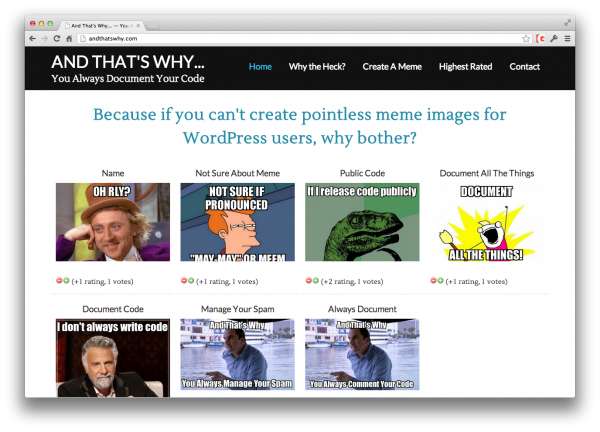The image size is (600, 432).
Task: Open the Public Code title link
Action: pyautogui.click(x=362, y=173)
